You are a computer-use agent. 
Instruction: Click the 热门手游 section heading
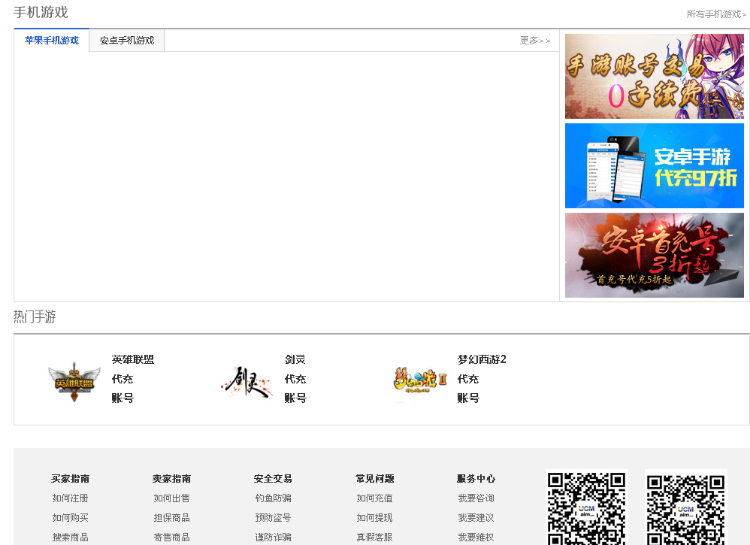pyautogui.click(x=34, y=317)
